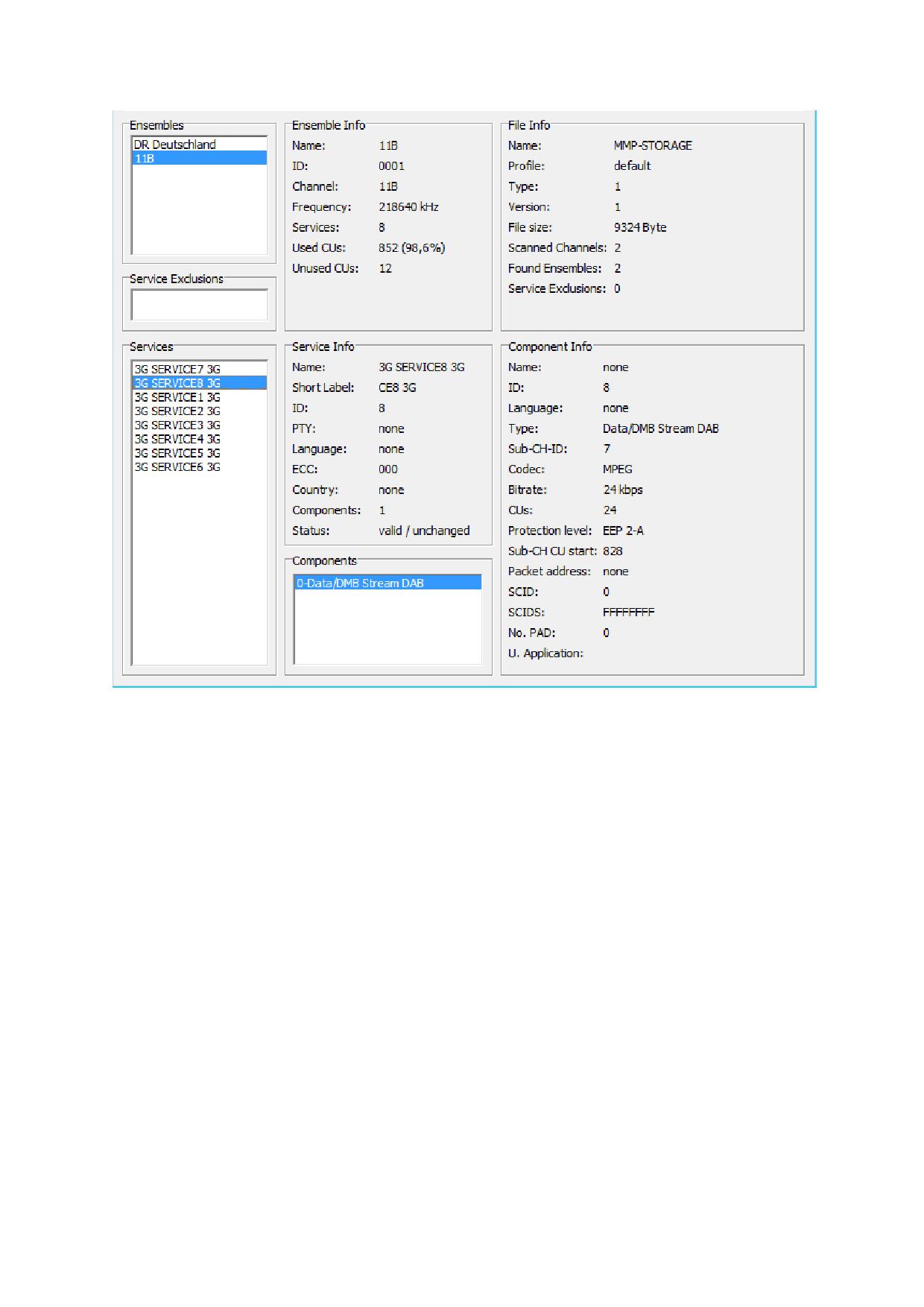Select 3G SERVICE6 3G in Services
Image resolution: width=924 pixels, height=1307 pixels.
point(177,467)
